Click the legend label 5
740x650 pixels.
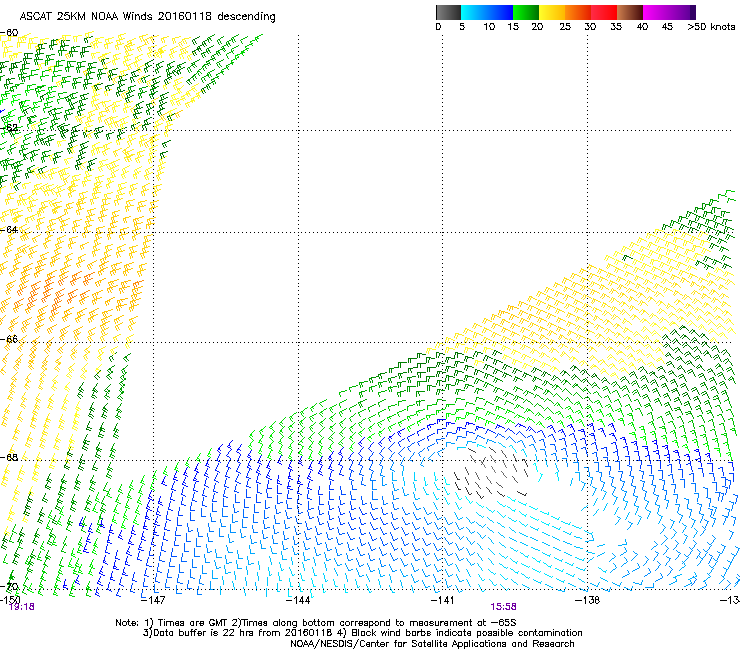[x=462, y=27]
